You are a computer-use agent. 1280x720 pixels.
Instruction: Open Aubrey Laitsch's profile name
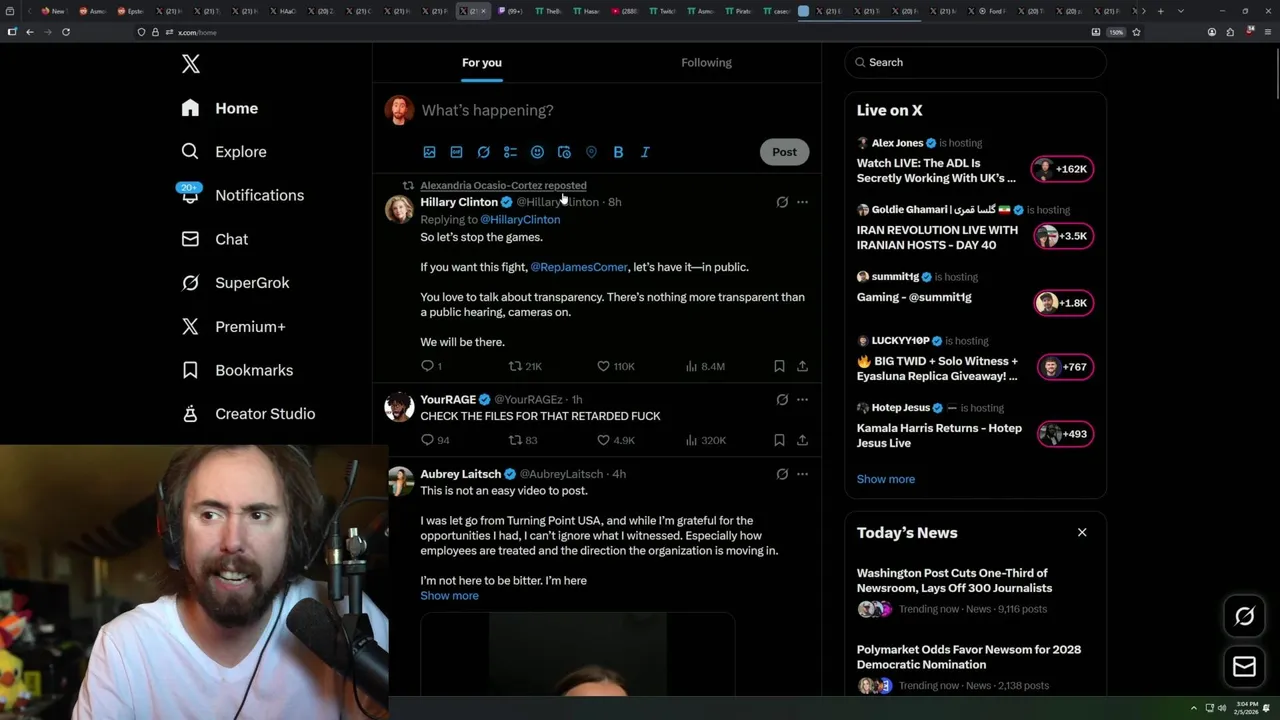pyautogui.click(x=460, y=474)
